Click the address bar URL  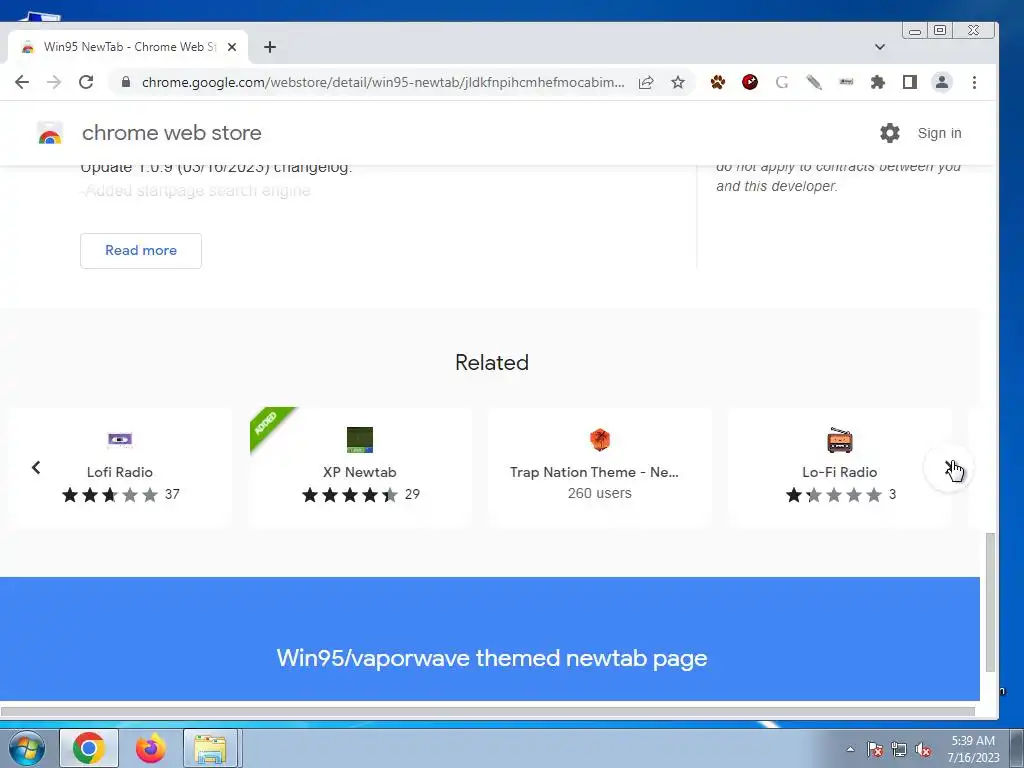click(x=383, y=82)
